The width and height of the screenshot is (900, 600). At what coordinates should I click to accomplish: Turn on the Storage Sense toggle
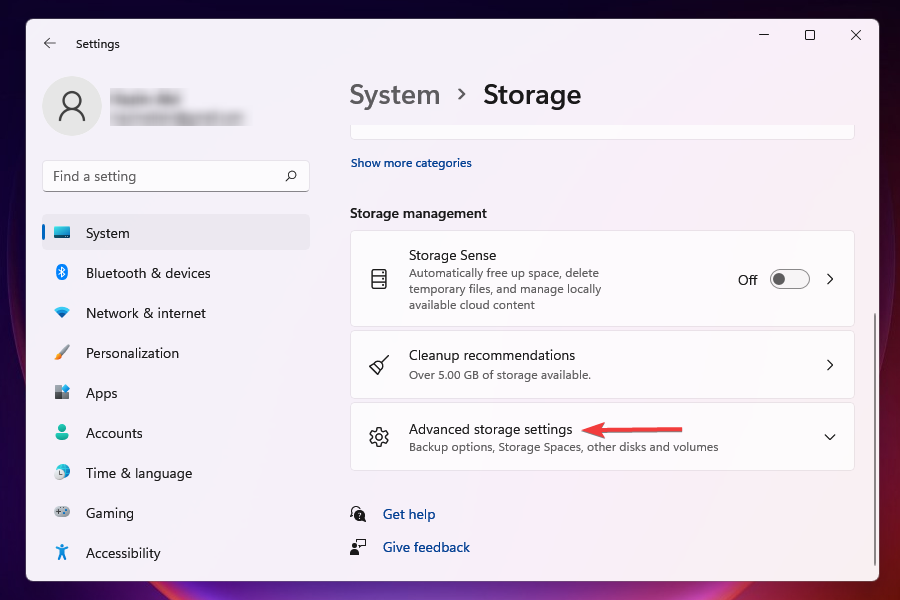click(x=789, y=280)
